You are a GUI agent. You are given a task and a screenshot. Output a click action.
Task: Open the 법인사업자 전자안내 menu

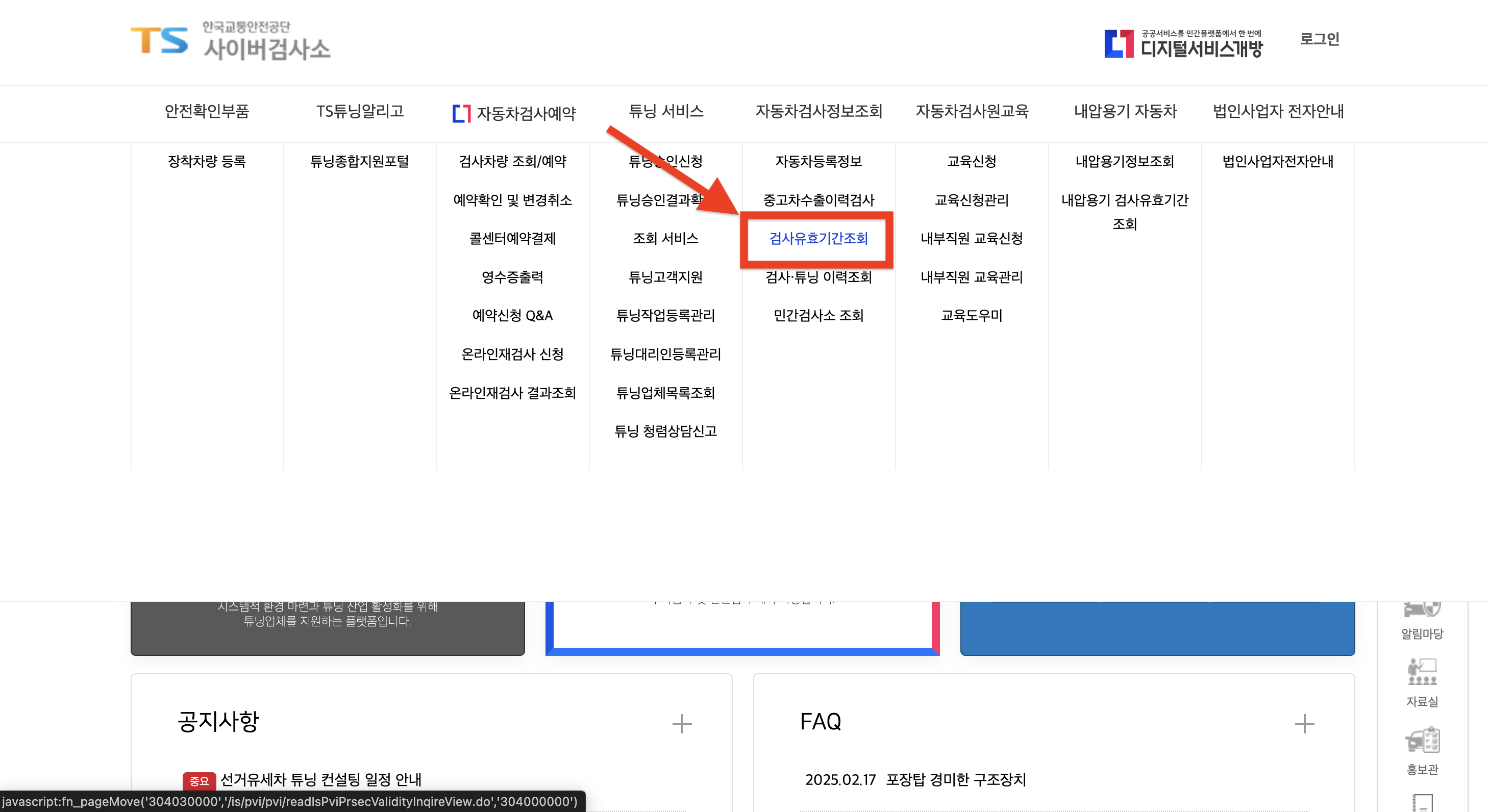click(x=1279, y=113)
